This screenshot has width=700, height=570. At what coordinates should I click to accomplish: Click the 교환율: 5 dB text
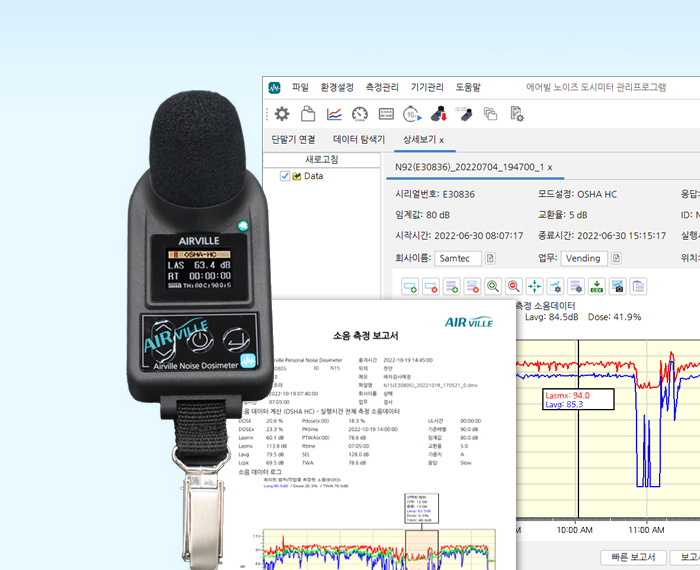click(562, 215)
